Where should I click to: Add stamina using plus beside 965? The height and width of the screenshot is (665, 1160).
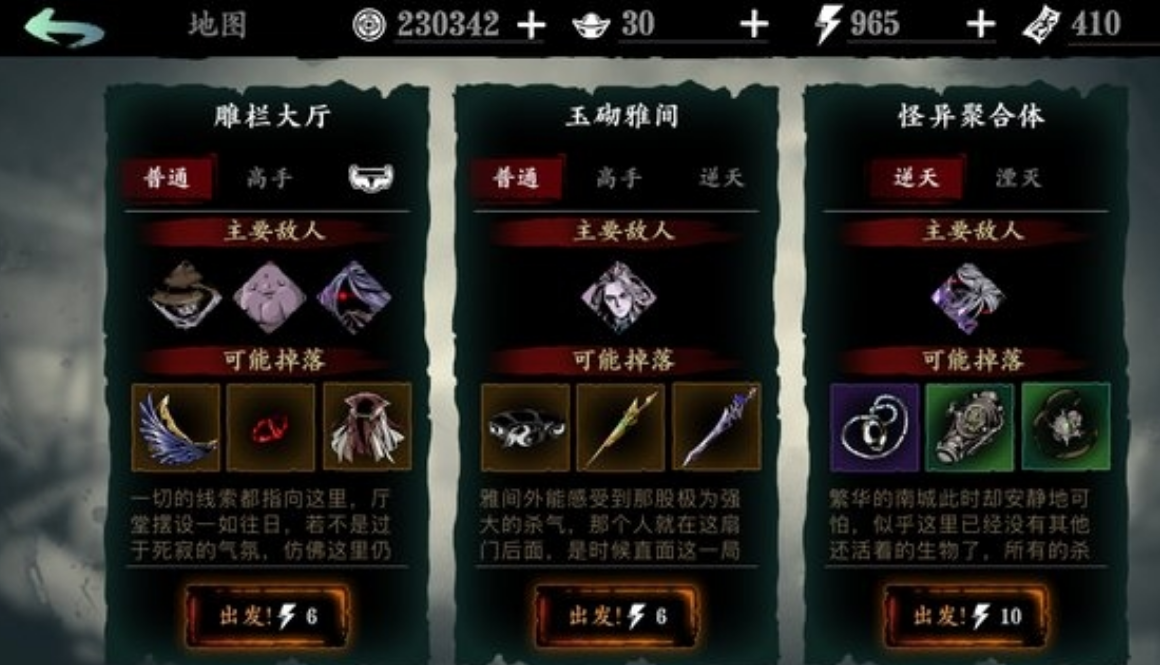point(980,26)
